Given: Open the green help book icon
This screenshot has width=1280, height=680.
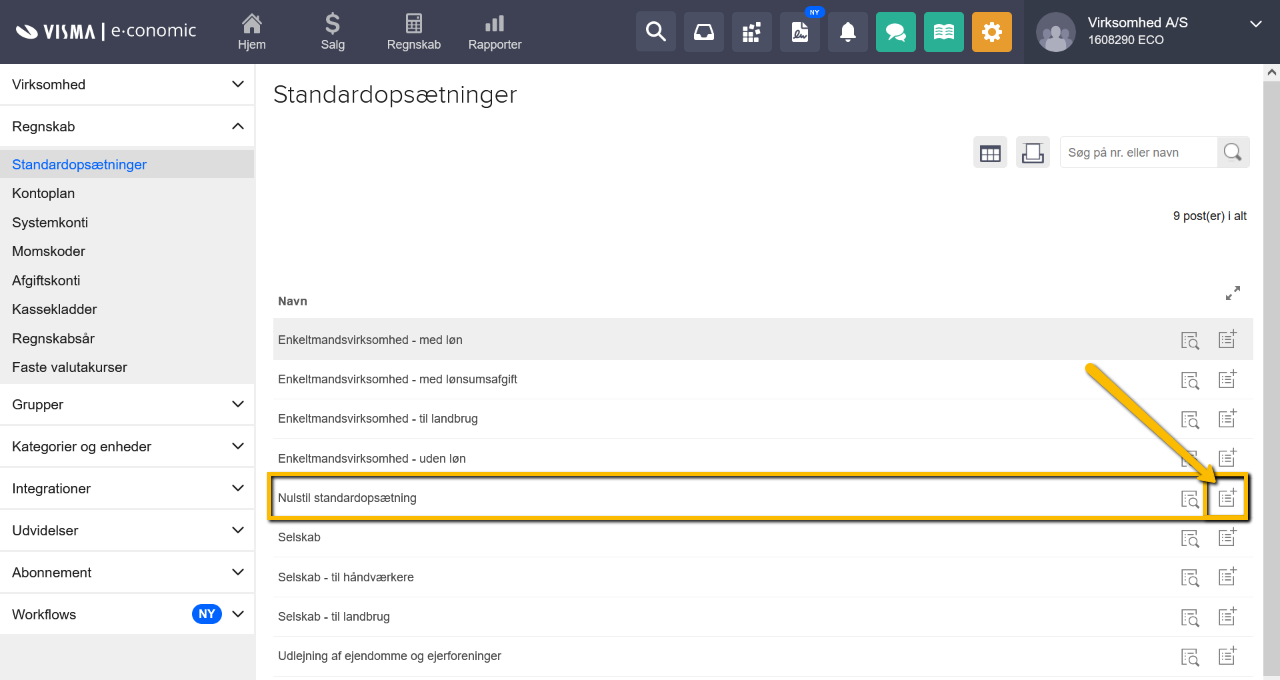Looking at the screenshot, I should coord(944,32).
